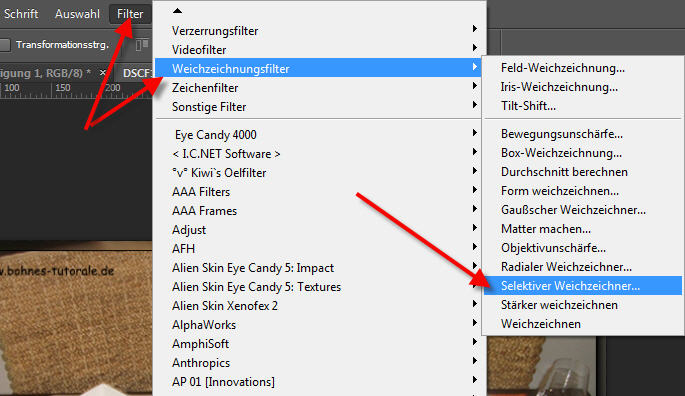Image resolution: width=685 pixels, height=396 pixels.
Task: Switch to the DSCF document tab
Action: (135, 73)
